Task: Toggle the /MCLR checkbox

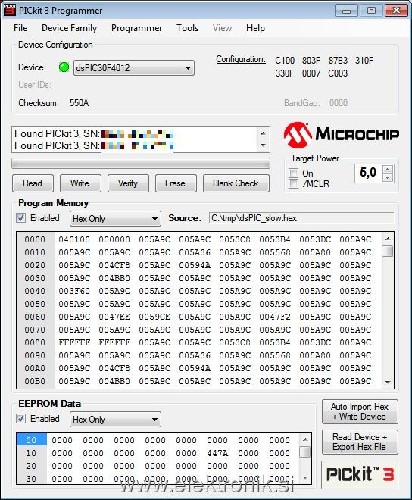Action: [293, 183]
